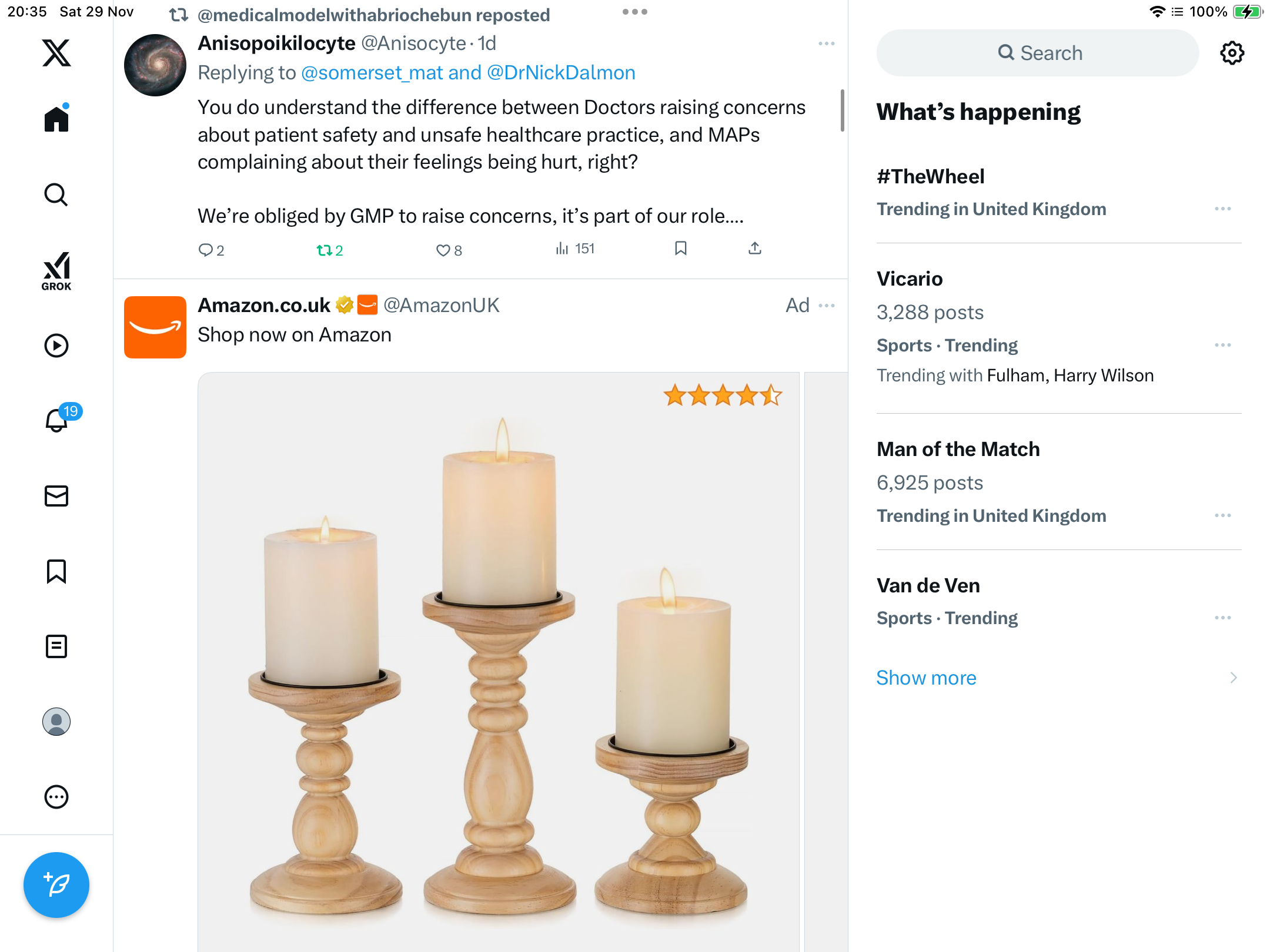
Task: Like the Anisopoikilocyte post
Action: [x=443, y=250]
